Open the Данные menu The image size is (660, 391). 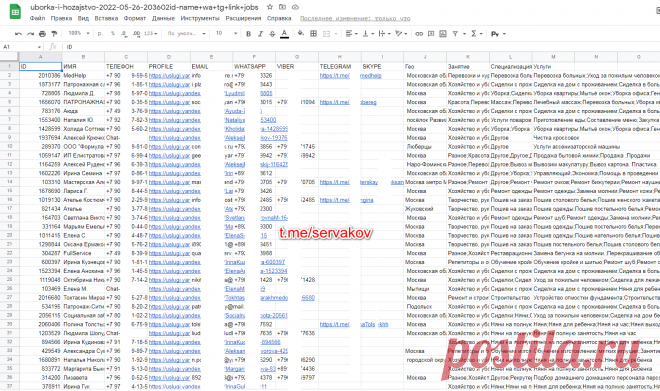click(x=163, y=19)
